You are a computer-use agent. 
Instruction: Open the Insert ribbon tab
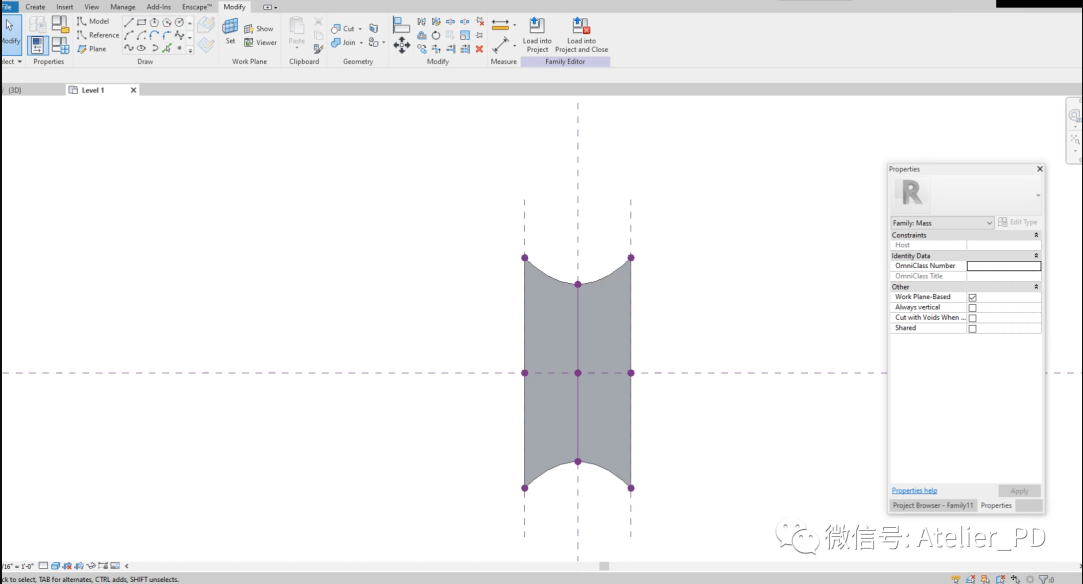(x=65, y=7)
